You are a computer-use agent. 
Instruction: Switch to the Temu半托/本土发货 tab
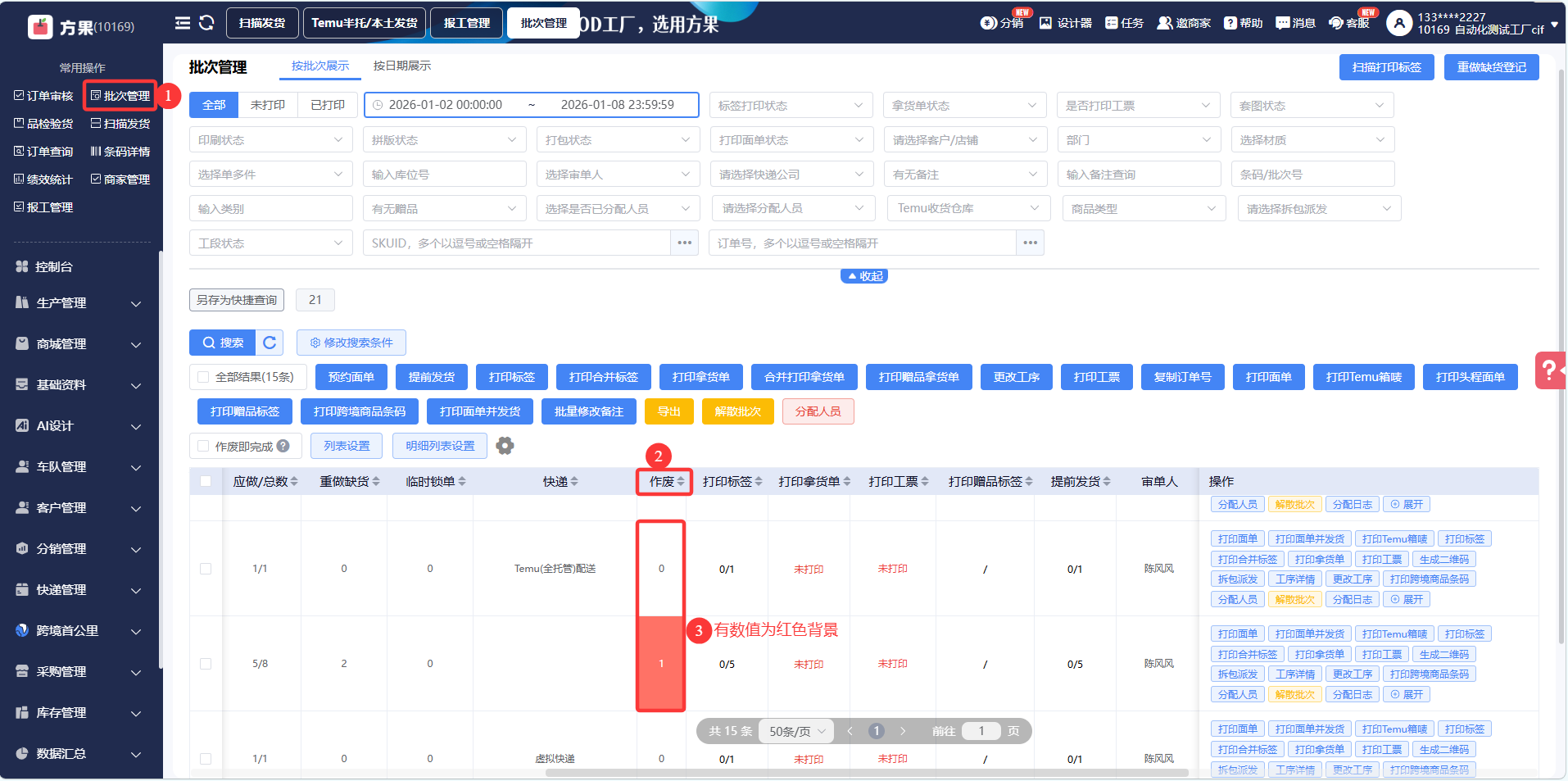tap(365, 23)
